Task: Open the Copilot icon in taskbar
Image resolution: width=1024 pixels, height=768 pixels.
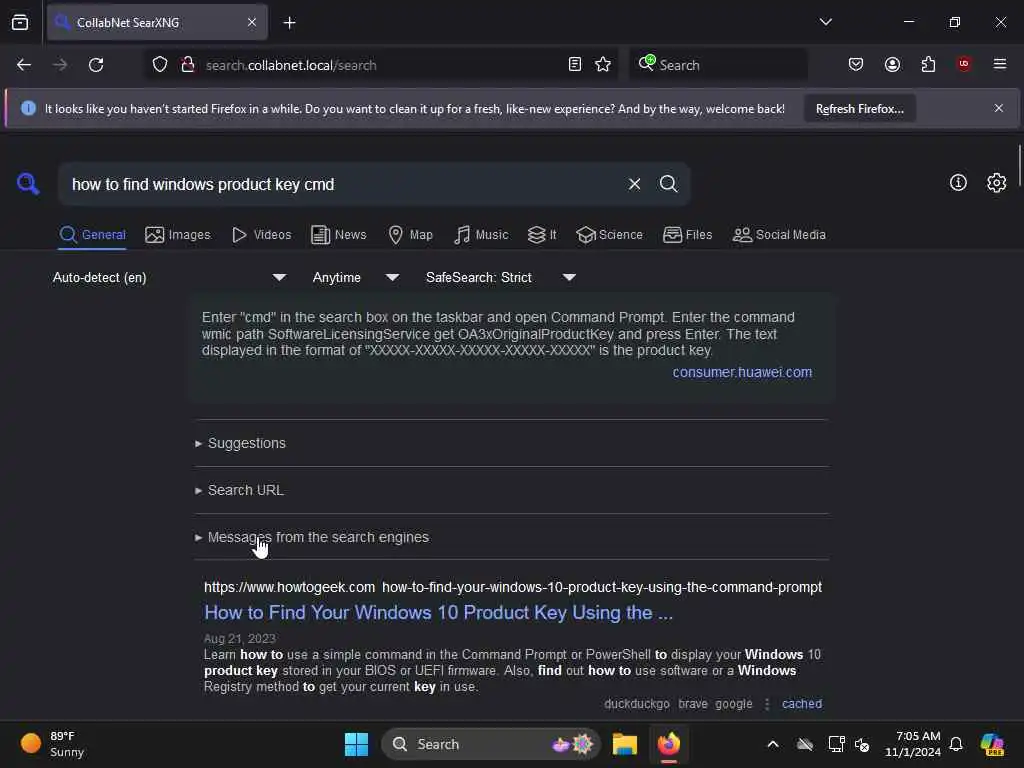Action: [992, 744]
